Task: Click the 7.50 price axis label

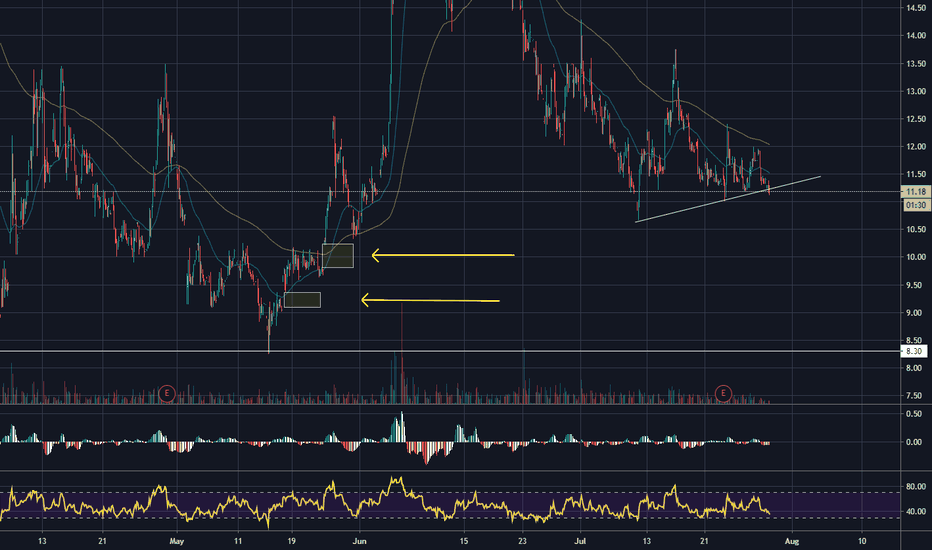Action: 915,395
